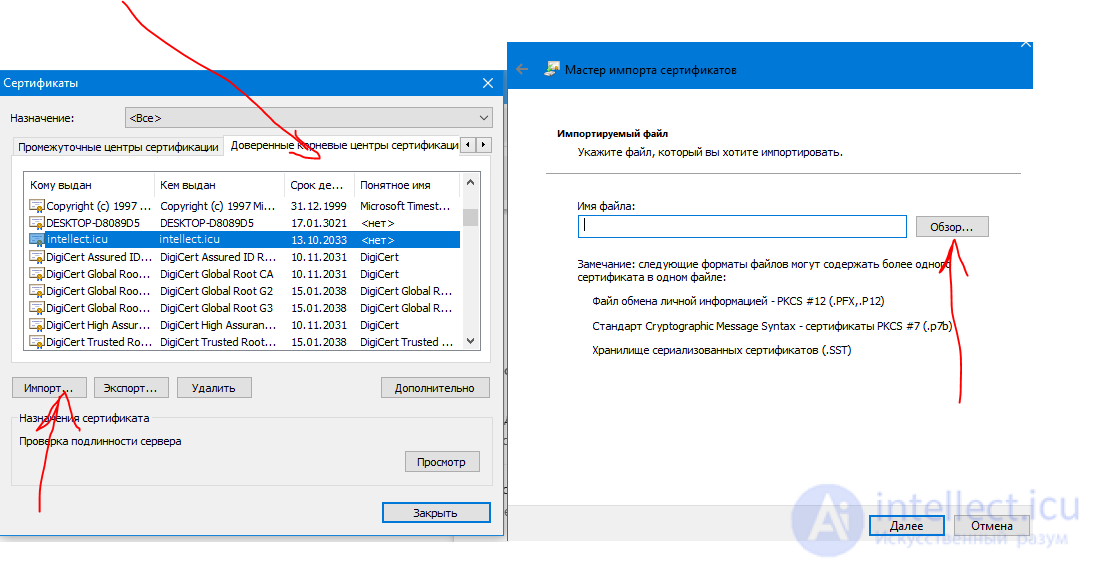Viewport: 1097px width, 569px height.
Task: Click the Далее button in wizard
Action: 907,526
